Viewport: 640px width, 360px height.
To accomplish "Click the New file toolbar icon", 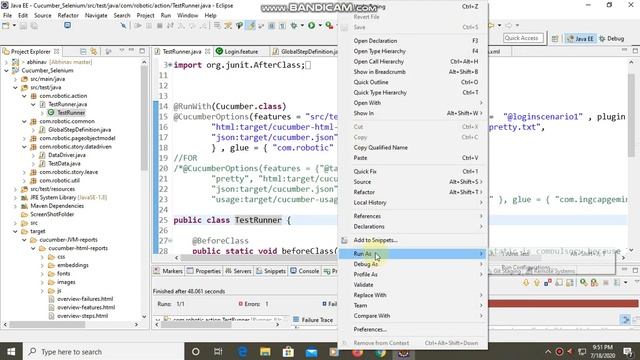I will 6,25.
